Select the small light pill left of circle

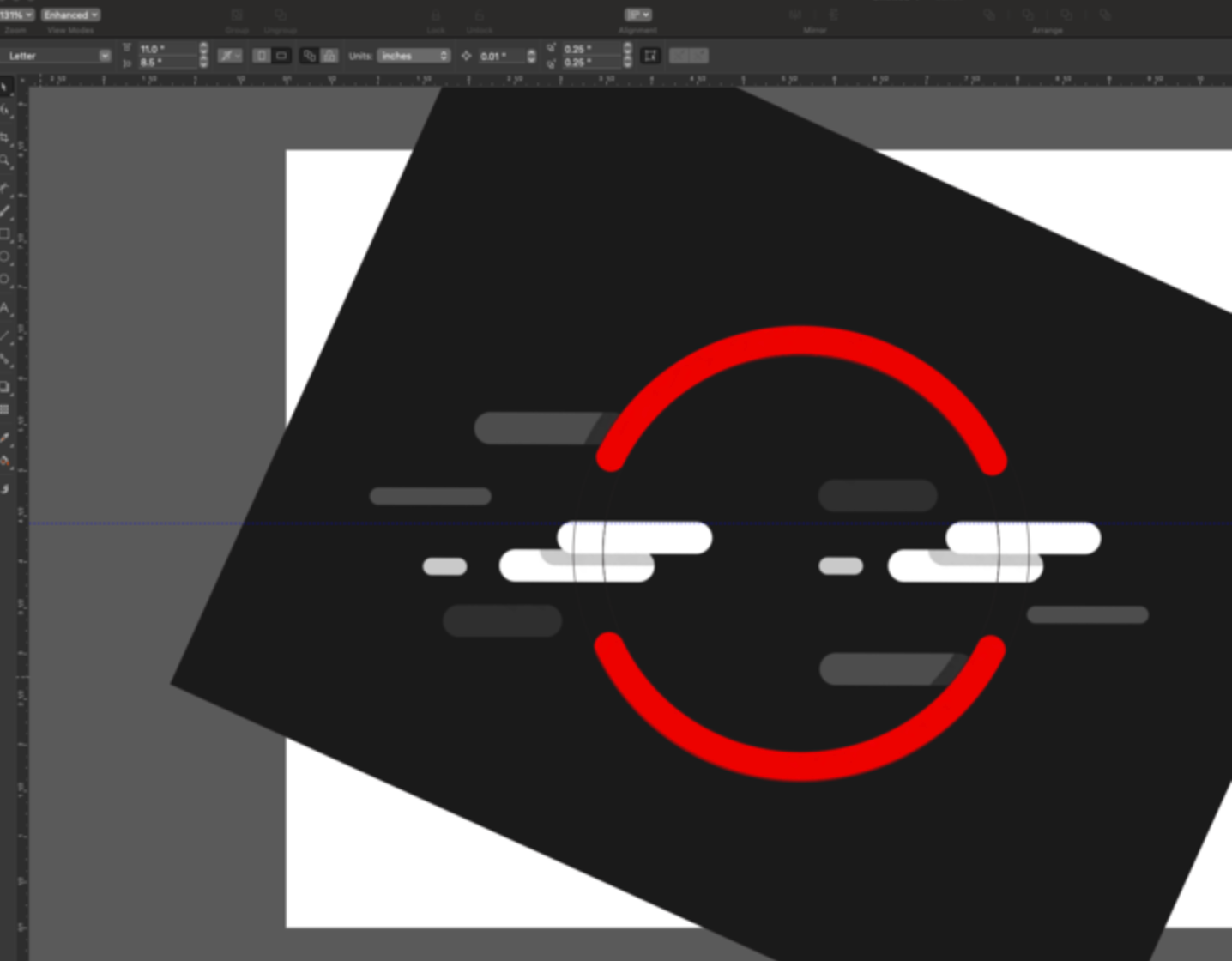click(444, 566)
